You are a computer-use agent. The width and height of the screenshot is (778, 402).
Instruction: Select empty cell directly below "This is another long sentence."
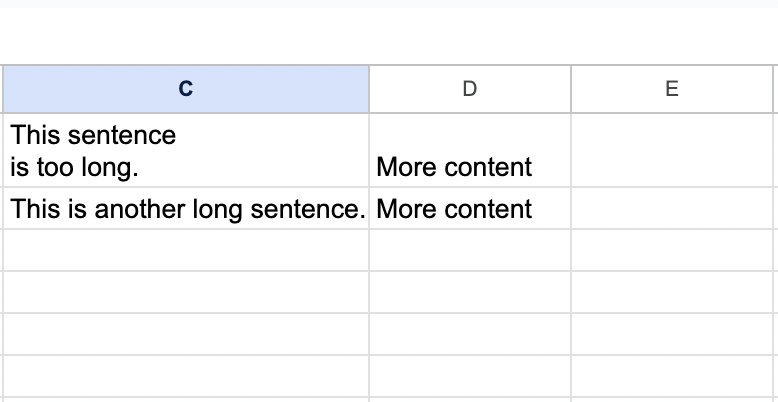tap(185, 250)
